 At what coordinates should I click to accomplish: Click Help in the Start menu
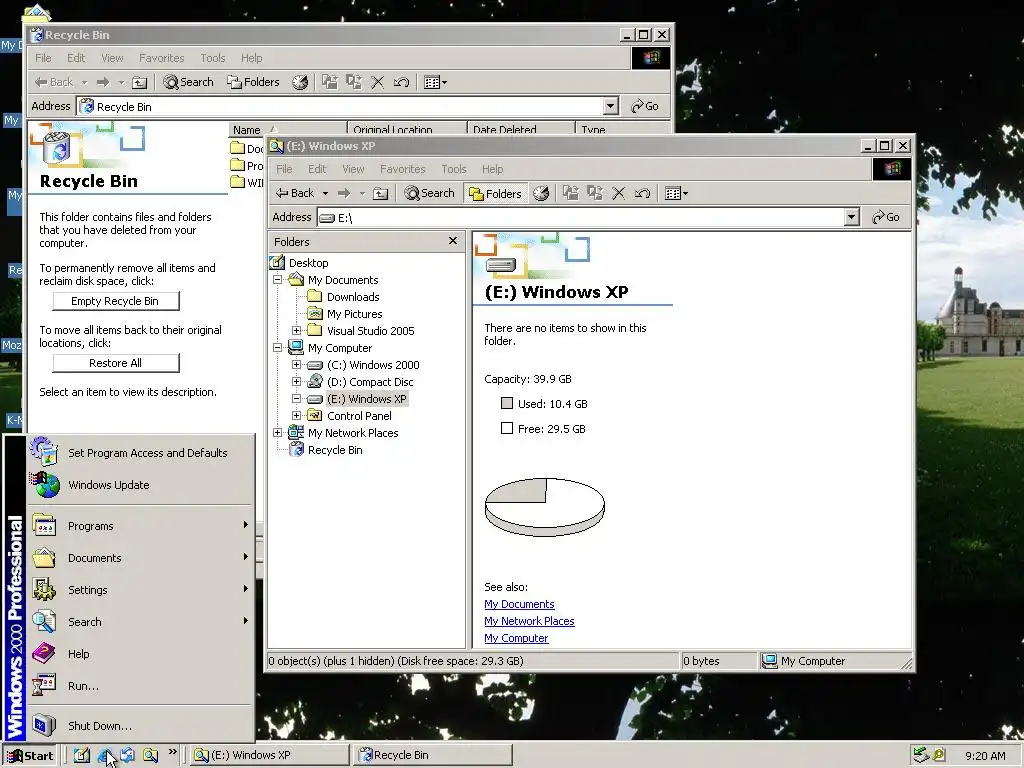pyautogui.click(x=140, y=654)
